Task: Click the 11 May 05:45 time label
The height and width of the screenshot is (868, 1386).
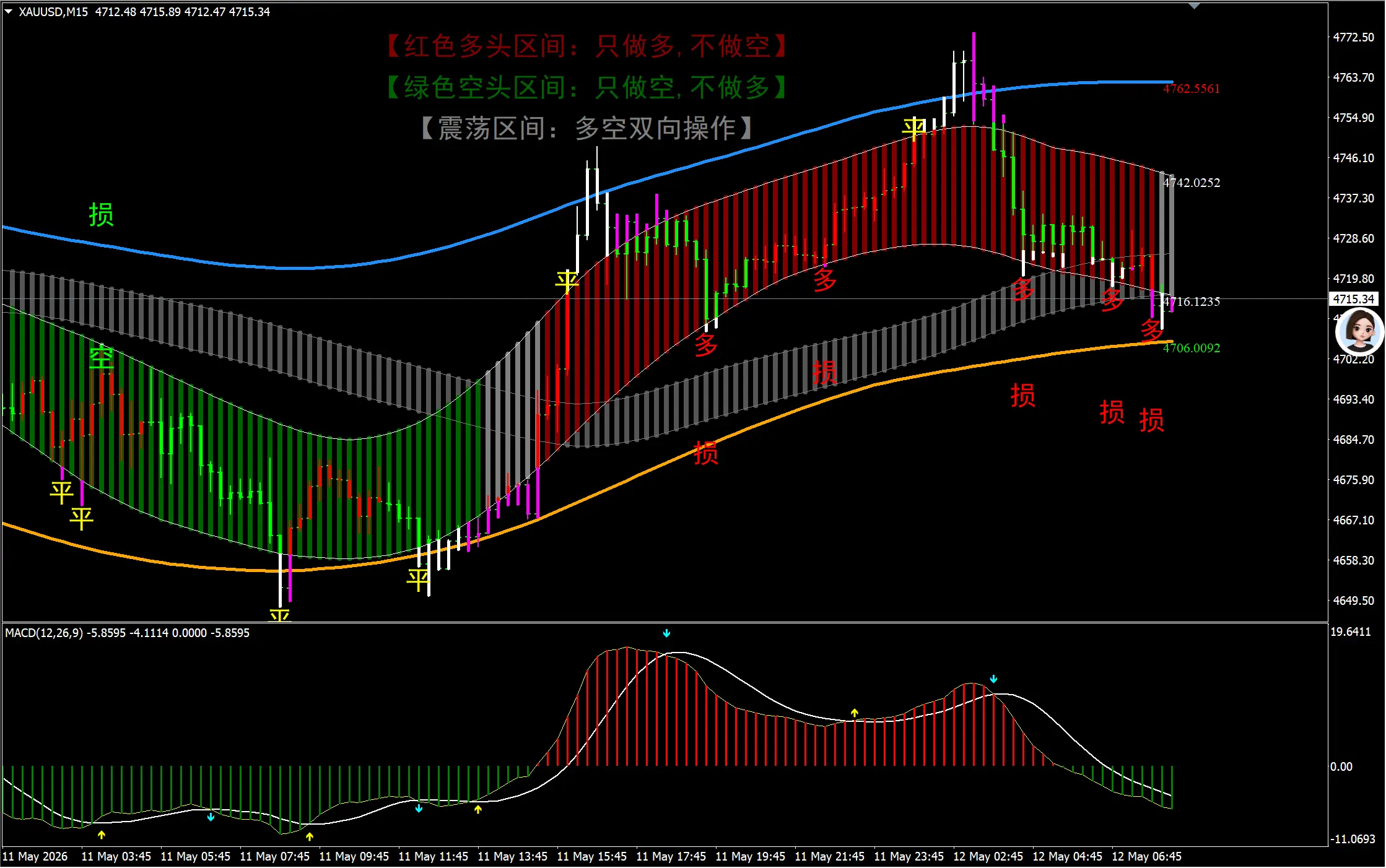Action: click(x=196, y=856)
